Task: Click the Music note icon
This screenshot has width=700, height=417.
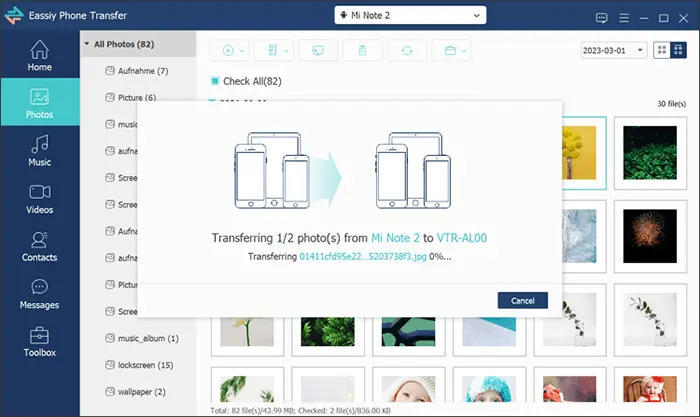Action: click(x=40, y=145)
